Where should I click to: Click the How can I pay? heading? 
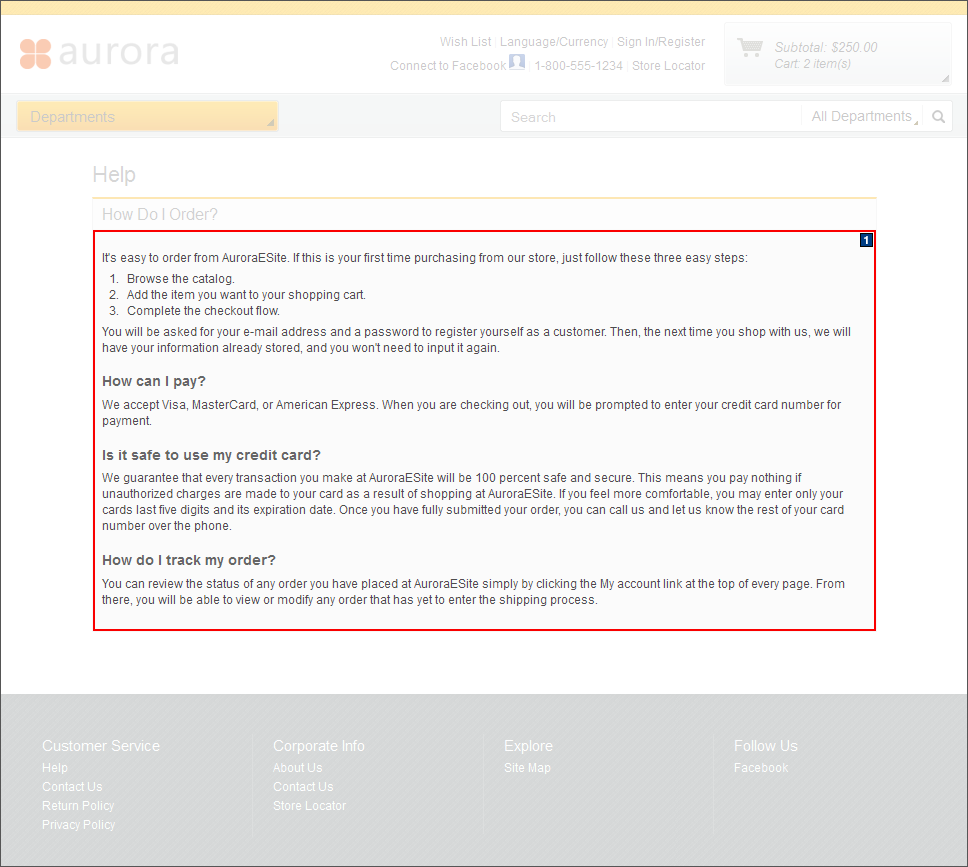[x=154, y=381]
